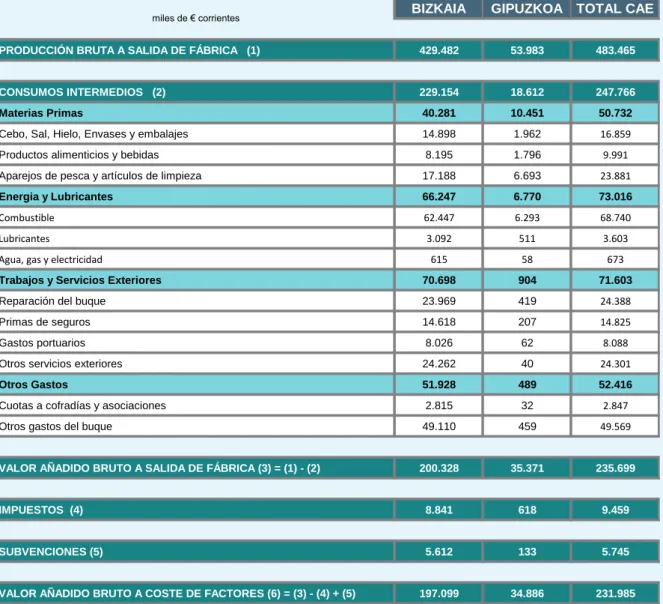
Task: Click the 'Materias Primas' row label
Action: point(41,113)
